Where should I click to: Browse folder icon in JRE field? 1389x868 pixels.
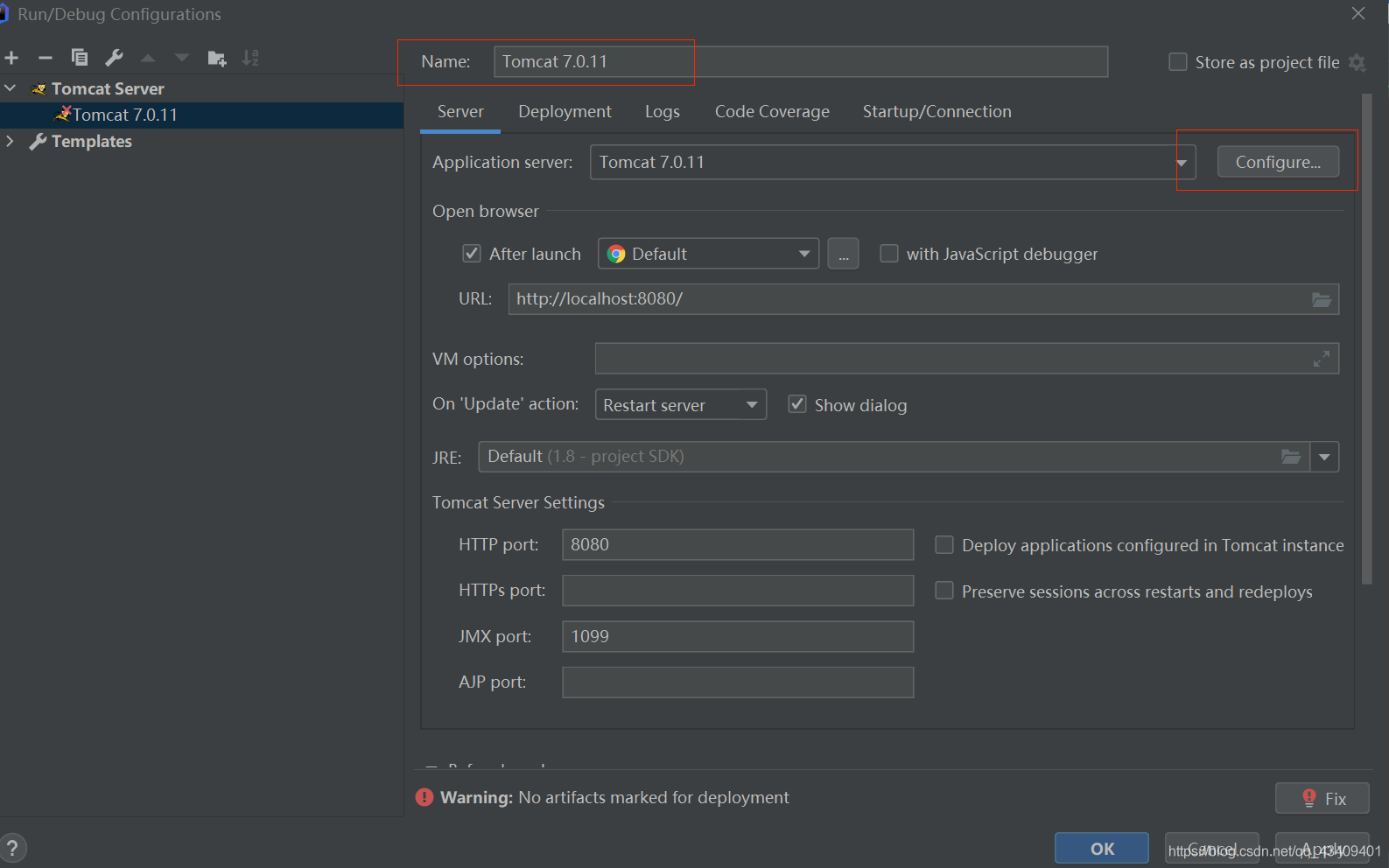[1291, 457]
